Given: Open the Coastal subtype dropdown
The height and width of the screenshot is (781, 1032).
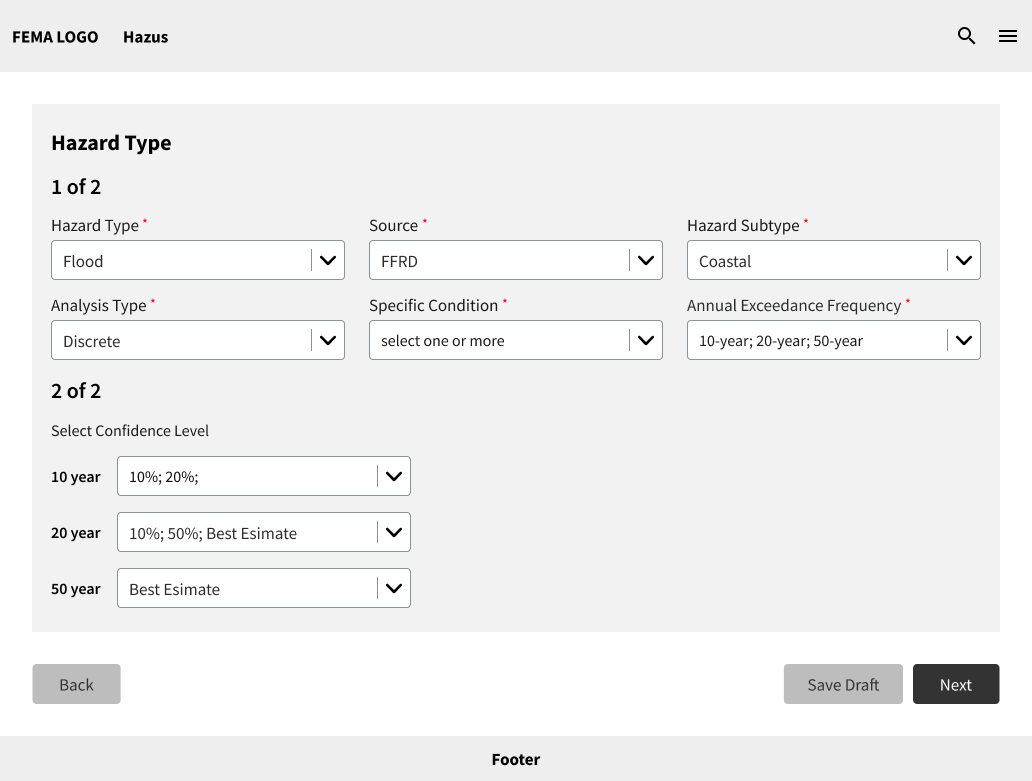Looking at the screenshot, I should click(816, 260).
